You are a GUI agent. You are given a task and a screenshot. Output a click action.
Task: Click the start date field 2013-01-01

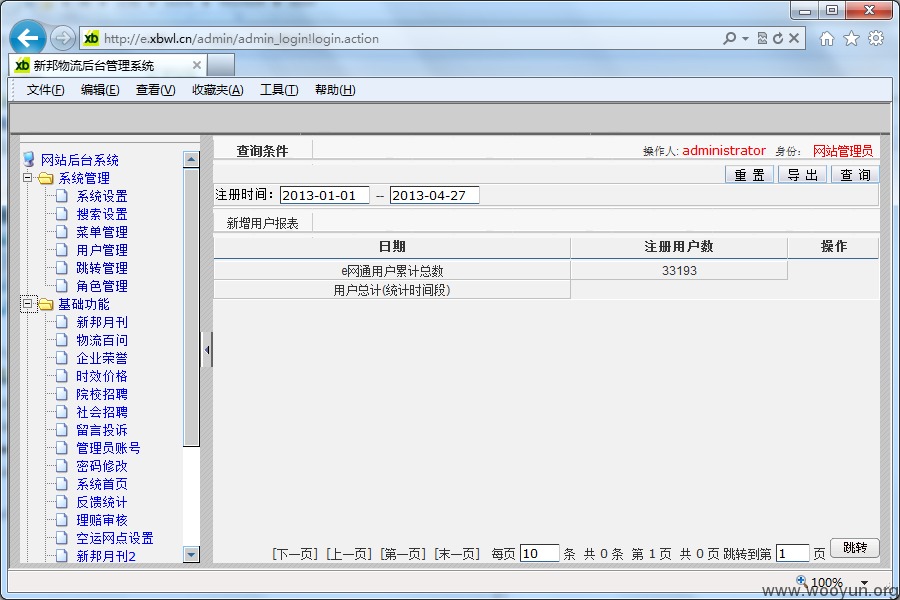[x=324, y=195]
